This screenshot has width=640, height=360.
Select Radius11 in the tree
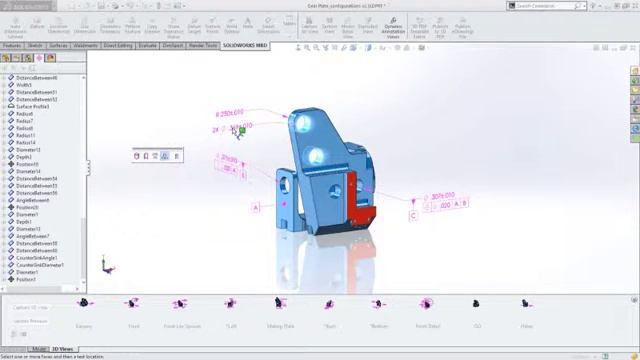[x=25, y=136]
